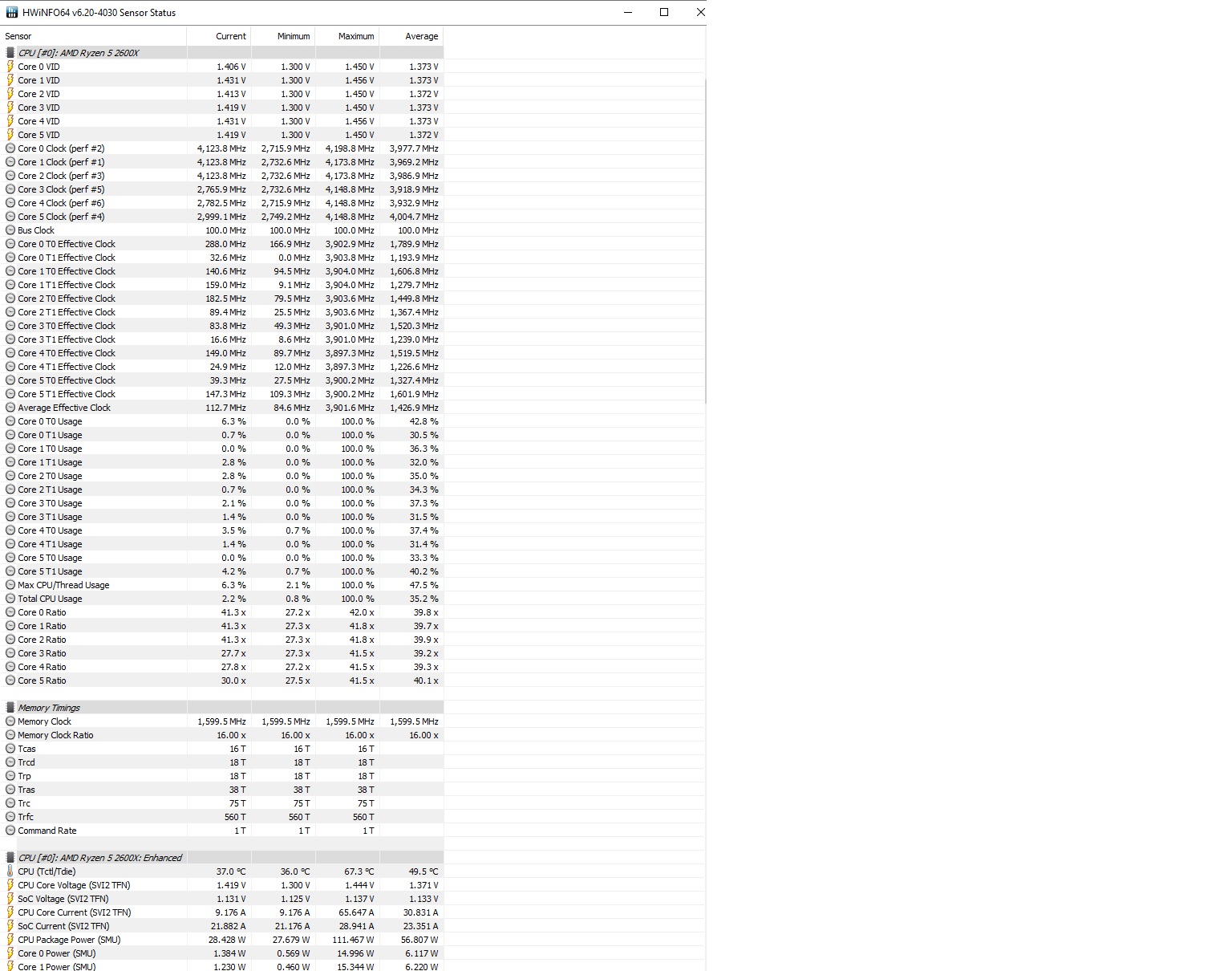Screen dimensions: 1232x971
Task: Click the icon beside Core 5 Ratio
Action: point(10,681)
